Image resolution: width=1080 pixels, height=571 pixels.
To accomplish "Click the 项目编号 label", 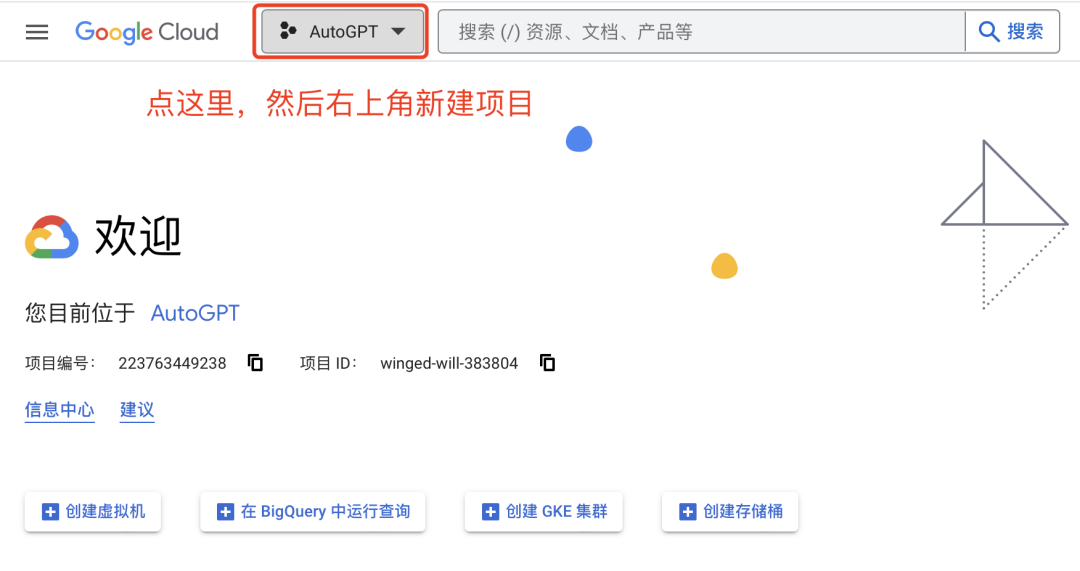I will point(61,364).
